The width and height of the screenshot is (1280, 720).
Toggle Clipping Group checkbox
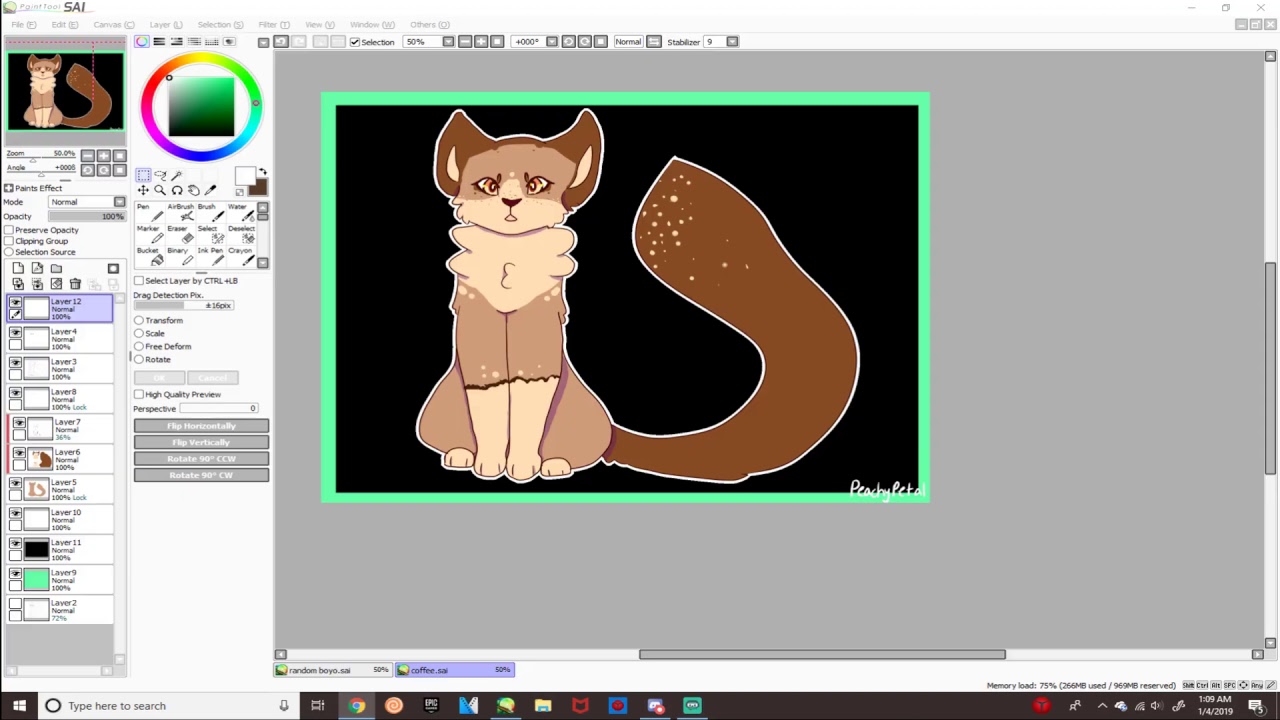tap(9, 241)
